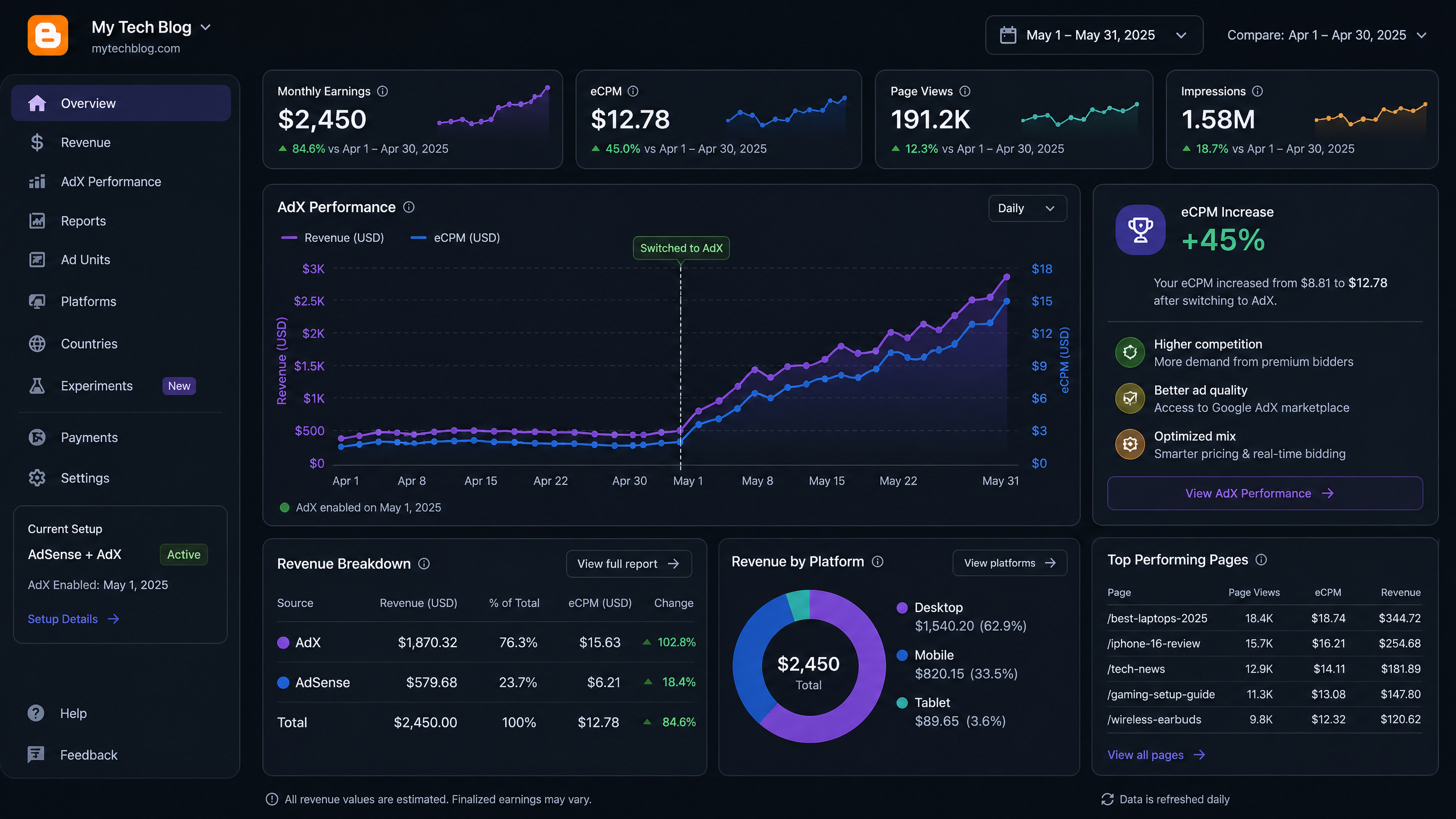Open the Overview menu item
The image size is (1456, 819).
pos(121,103)
